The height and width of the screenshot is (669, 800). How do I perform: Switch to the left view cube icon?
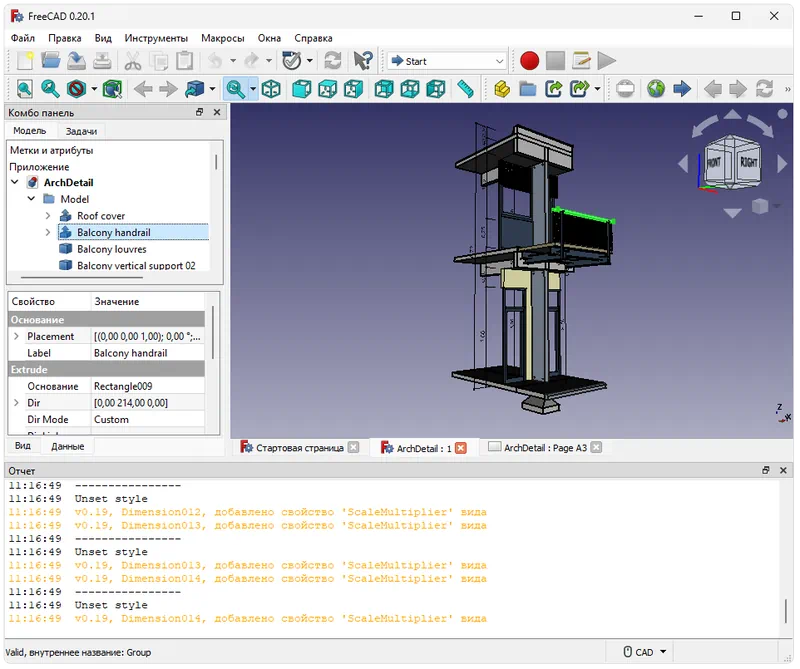tap(436, 89)
